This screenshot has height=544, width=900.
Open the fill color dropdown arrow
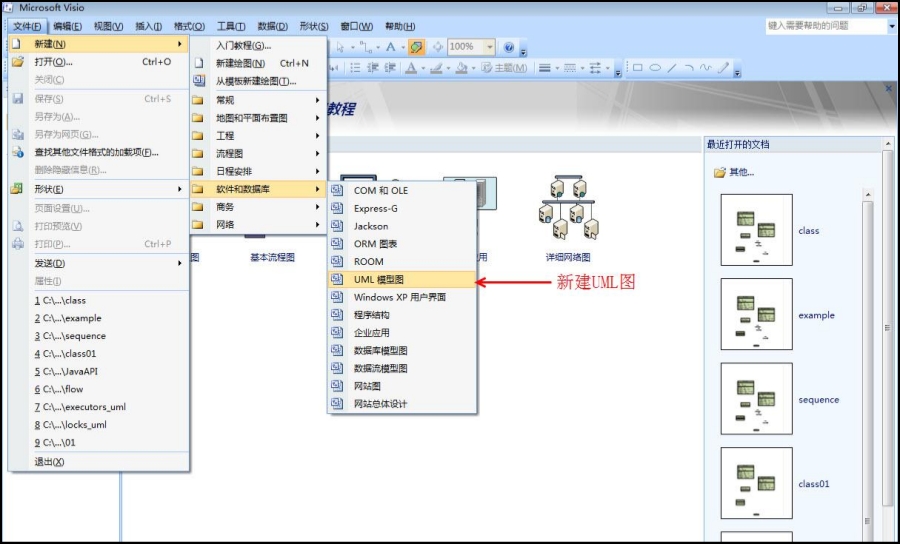[x=474, y=68]
